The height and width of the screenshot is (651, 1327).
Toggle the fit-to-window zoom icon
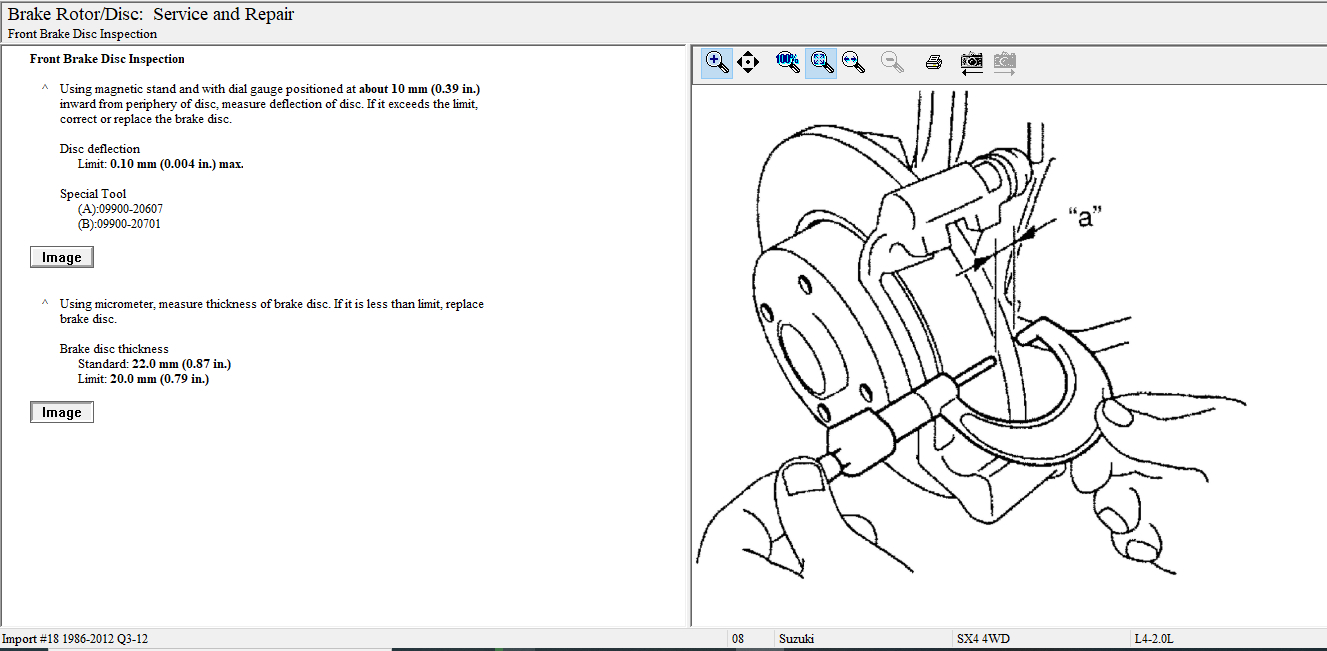pyautogui.click(x=821, y=62)
